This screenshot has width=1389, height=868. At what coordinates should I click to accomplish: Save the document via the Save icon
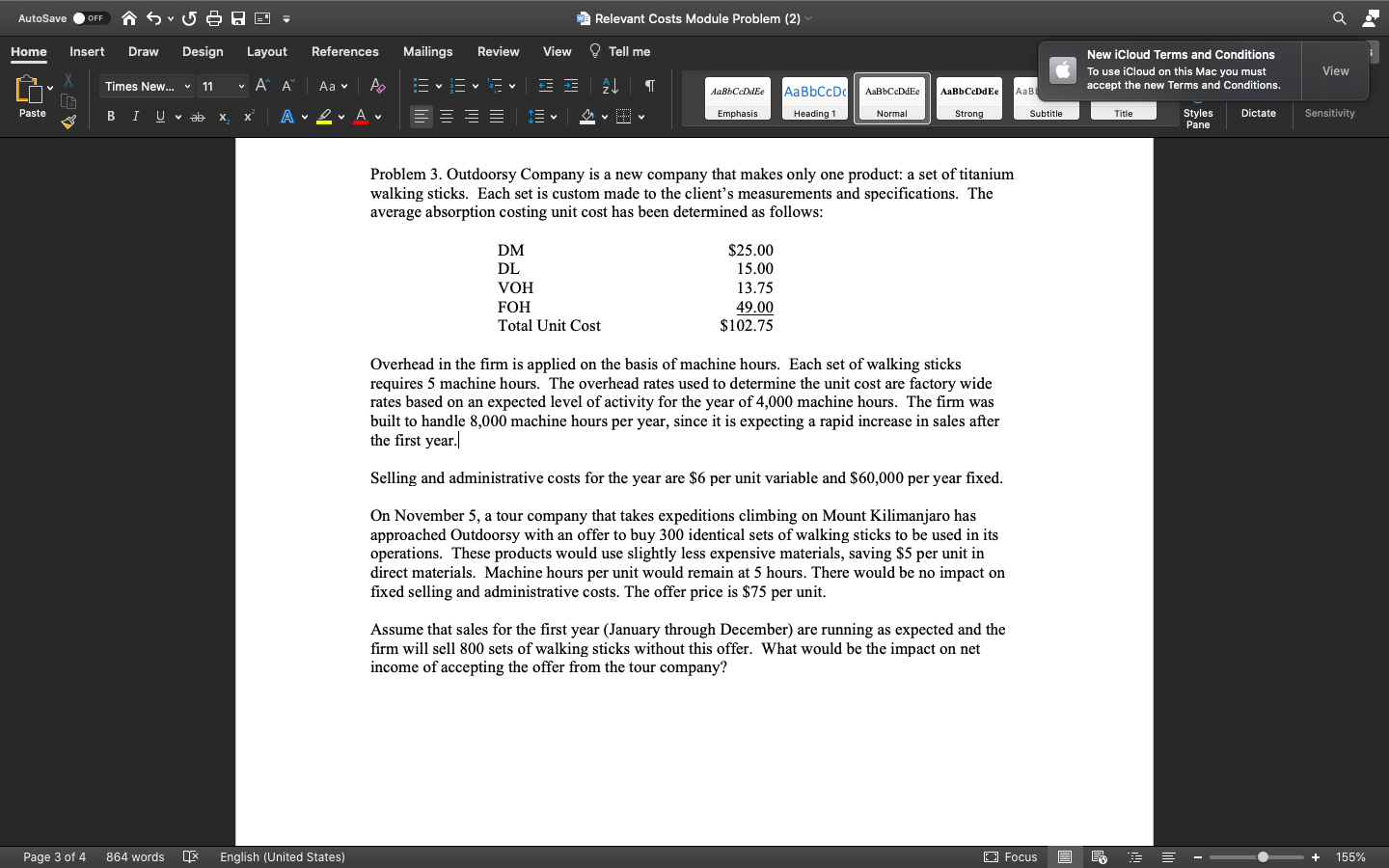coord(236,17)
